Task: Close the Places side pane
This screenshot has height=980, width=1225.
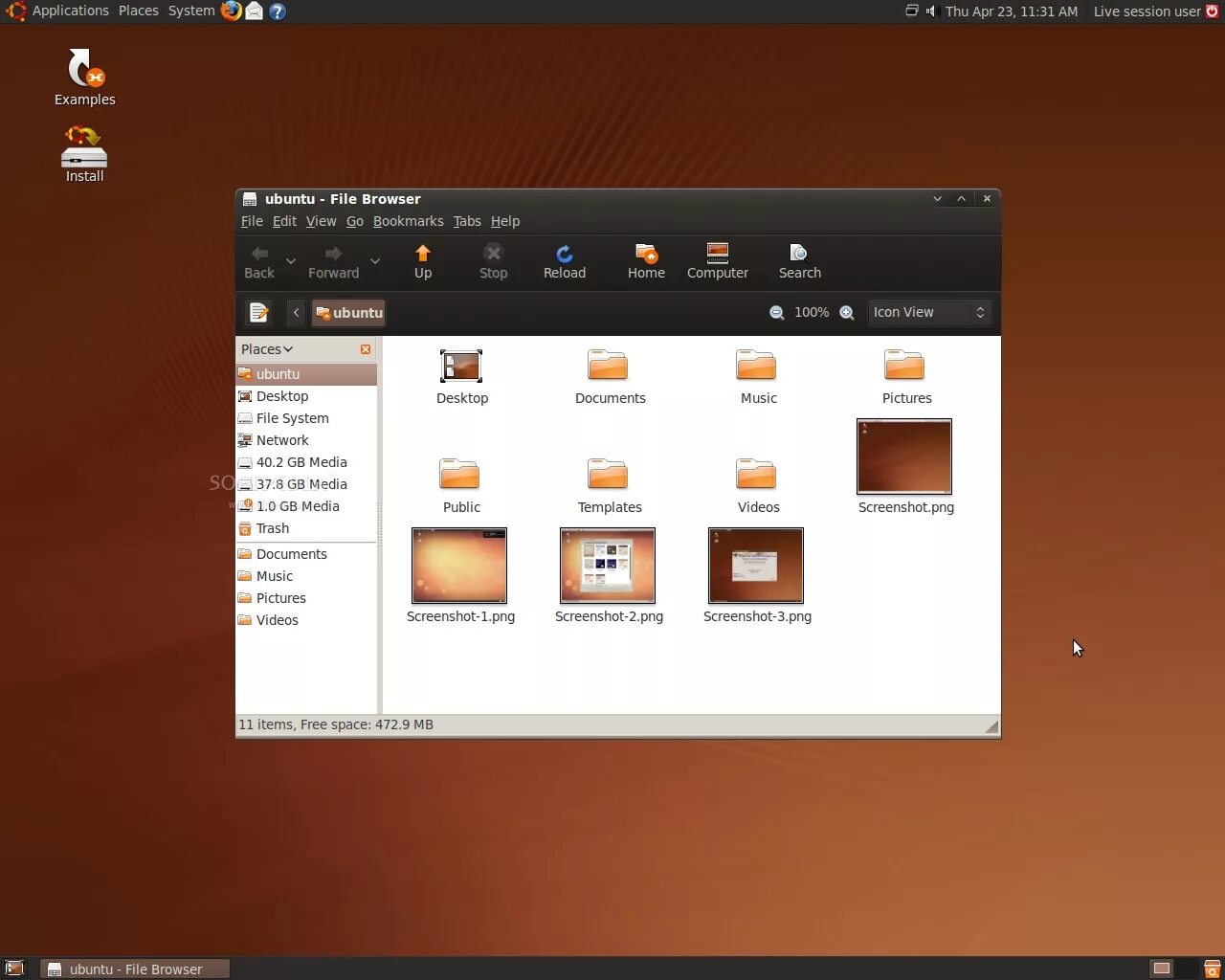Action: tap(366, 349)
